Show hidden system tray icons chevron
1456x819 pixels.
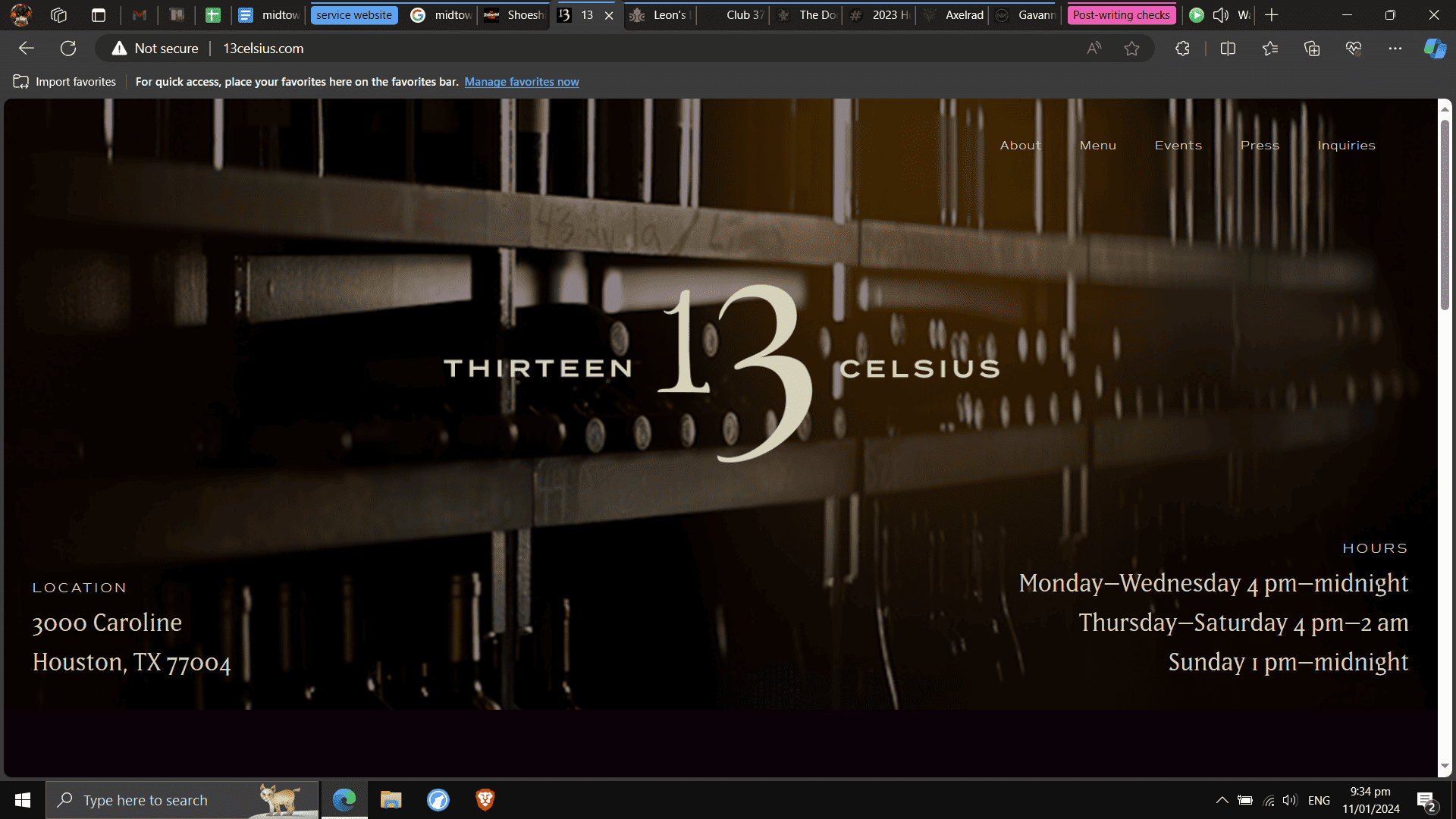pyautogui.click(x=1222, y=800)
